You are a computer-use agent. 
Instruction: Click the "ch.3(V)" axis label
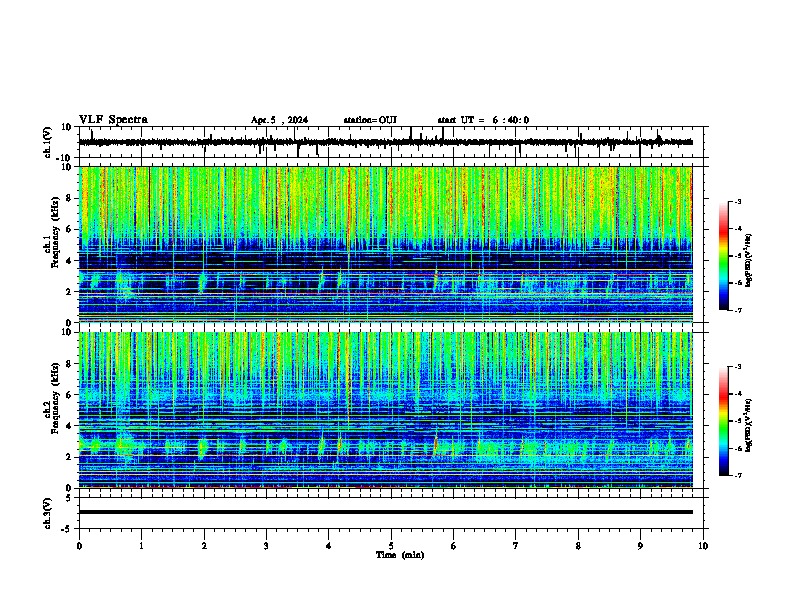(48, 513)
